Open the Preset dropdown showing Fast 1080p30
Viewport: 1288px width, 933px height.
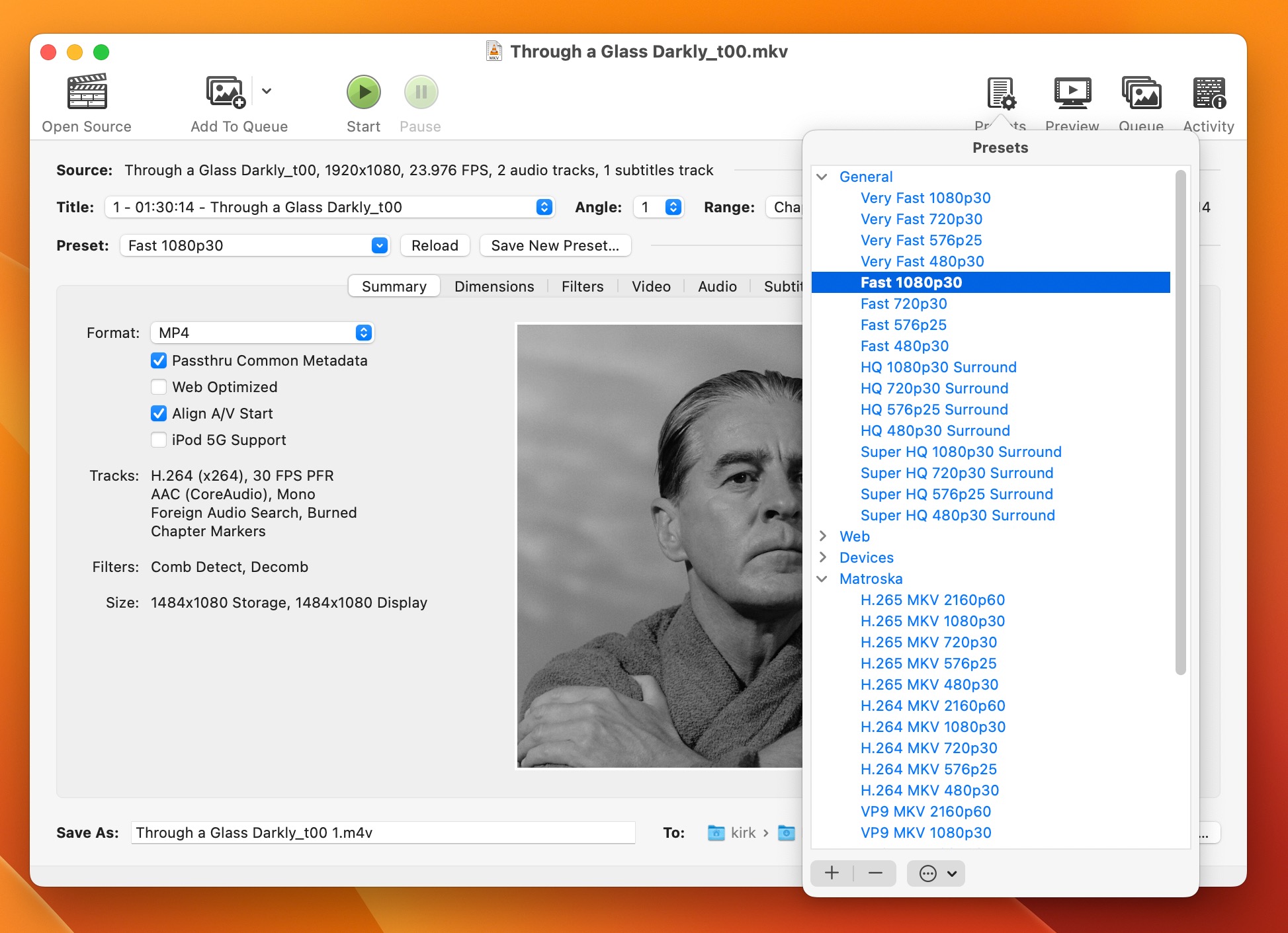(255, 245)
